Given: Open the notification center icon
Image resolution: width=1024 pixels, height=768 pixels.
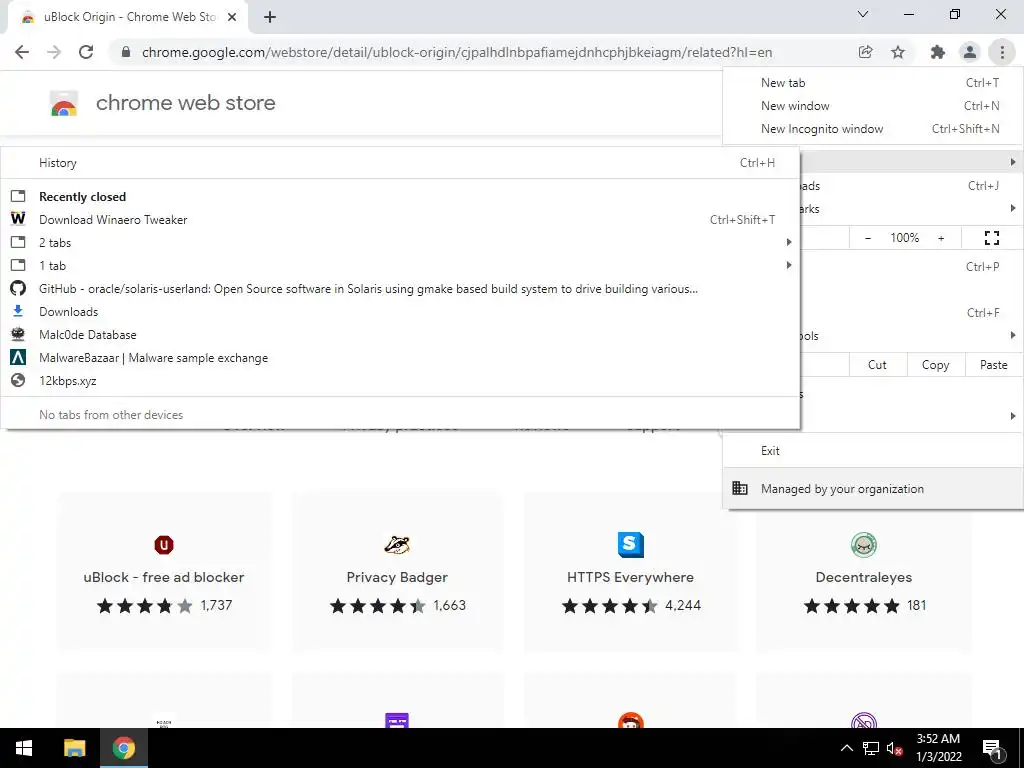Looking at the screenshot, I should (993, 749).
